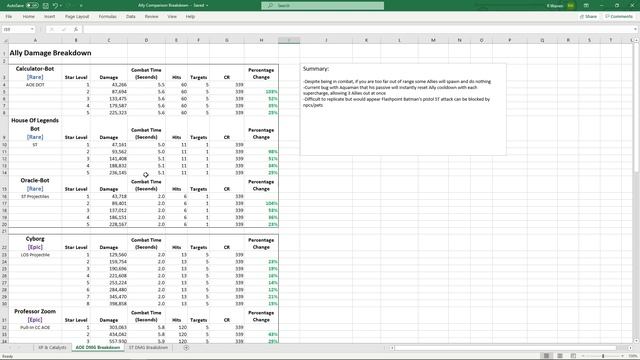Click the Undo arrow icon
Image resolution: width=640 pixels, height=360 pixels.
pyautogui.click(x=55, y=6)
